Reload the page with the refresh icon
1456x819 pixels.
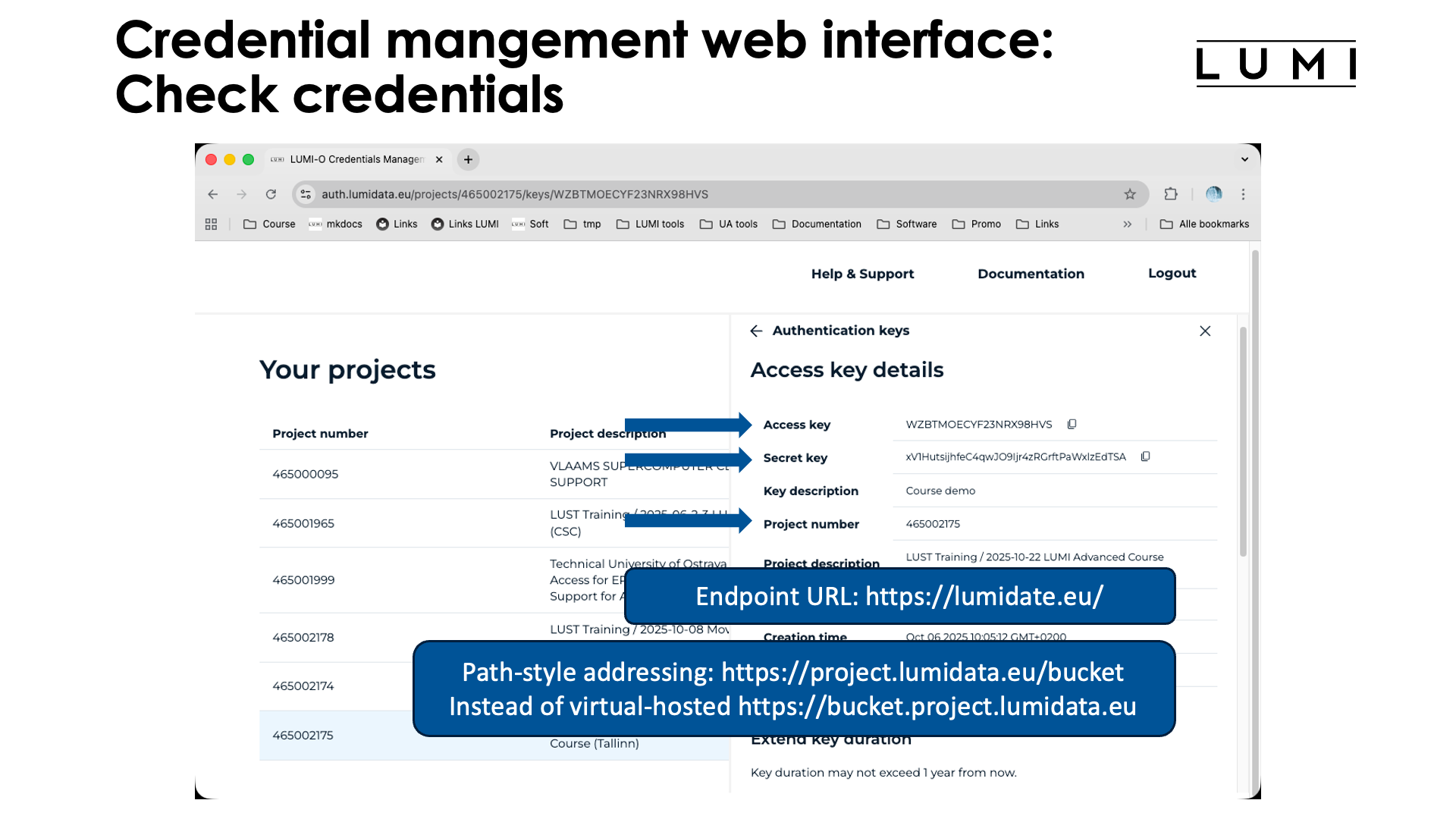click(x=271, y=194)
